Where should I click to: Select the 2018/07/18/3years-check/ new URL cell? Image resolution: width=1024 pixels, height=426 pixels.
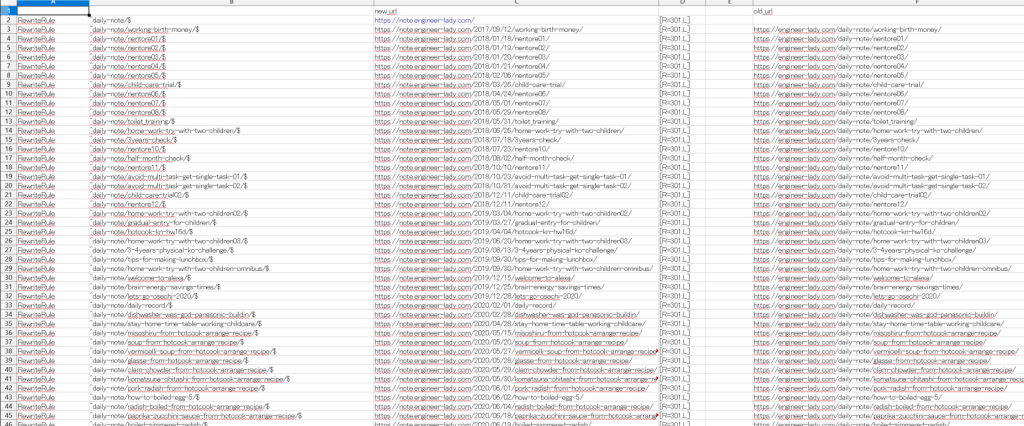point(516,139)
